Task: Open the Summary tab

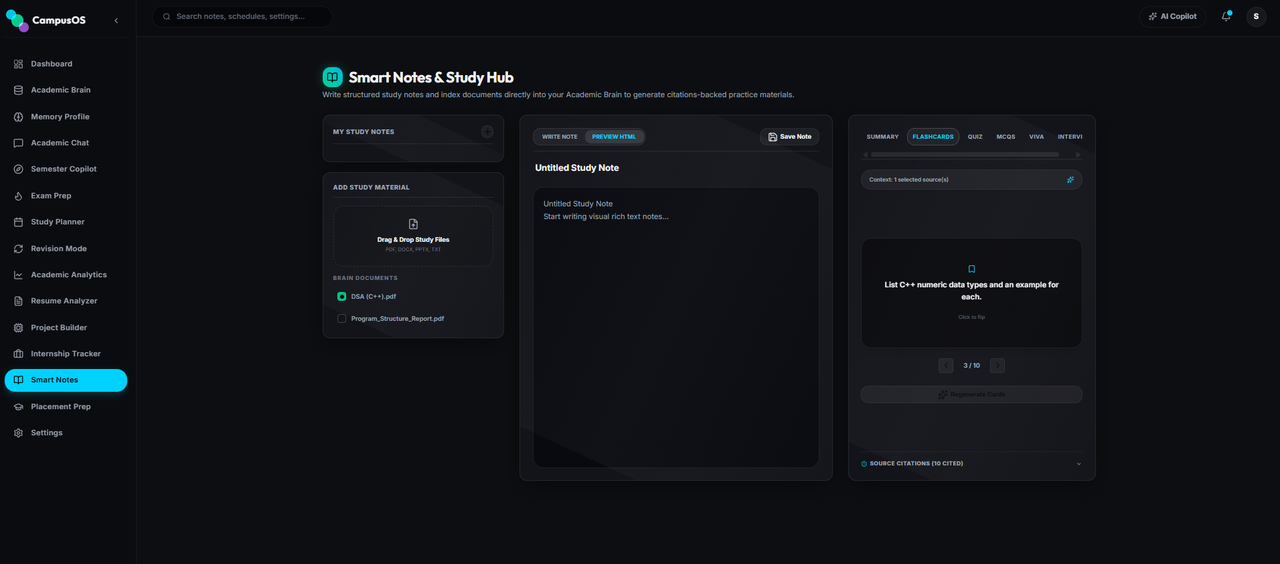Action: pos(883,137)
